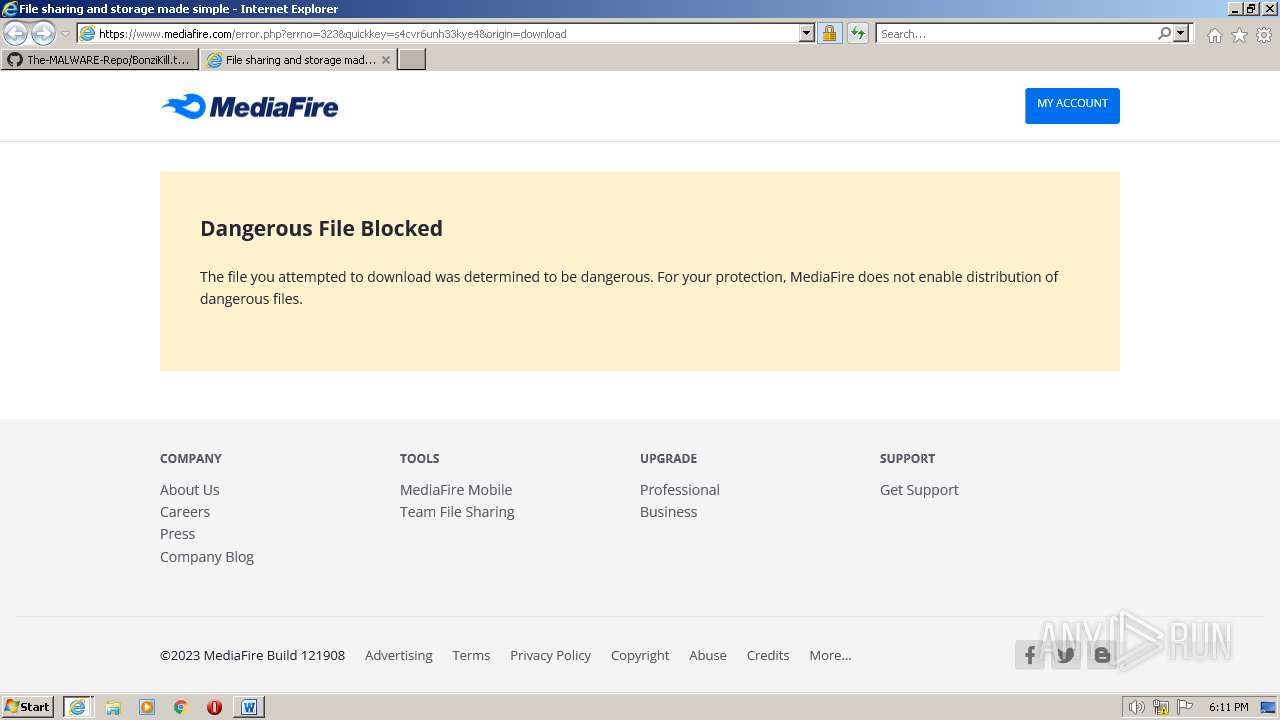This screenshot has height=720, width=1280.
Task: Click in the address bar URL field
Action: (445, 33)
